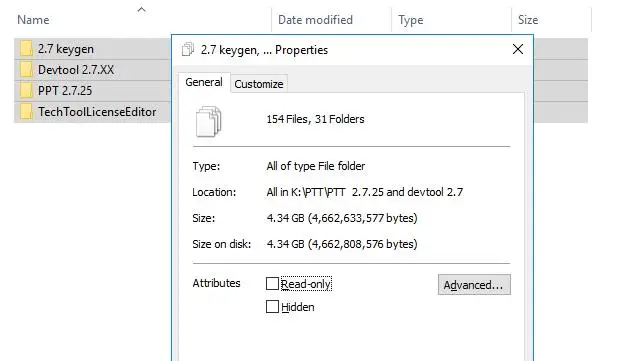Click the location path 'All in K:\PTT\PTT 2.7.25 and devtool 2.7'
Image resolution: width=618 pixels, height=361 pixels.
(x=365, y=192)
